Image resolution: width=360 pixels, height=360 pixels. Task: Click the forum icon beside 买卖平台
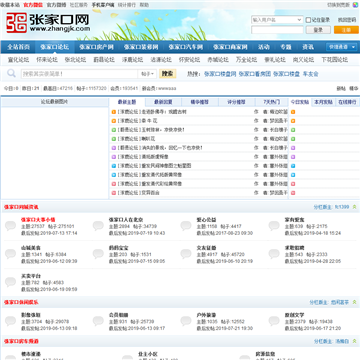pos(10,282)
